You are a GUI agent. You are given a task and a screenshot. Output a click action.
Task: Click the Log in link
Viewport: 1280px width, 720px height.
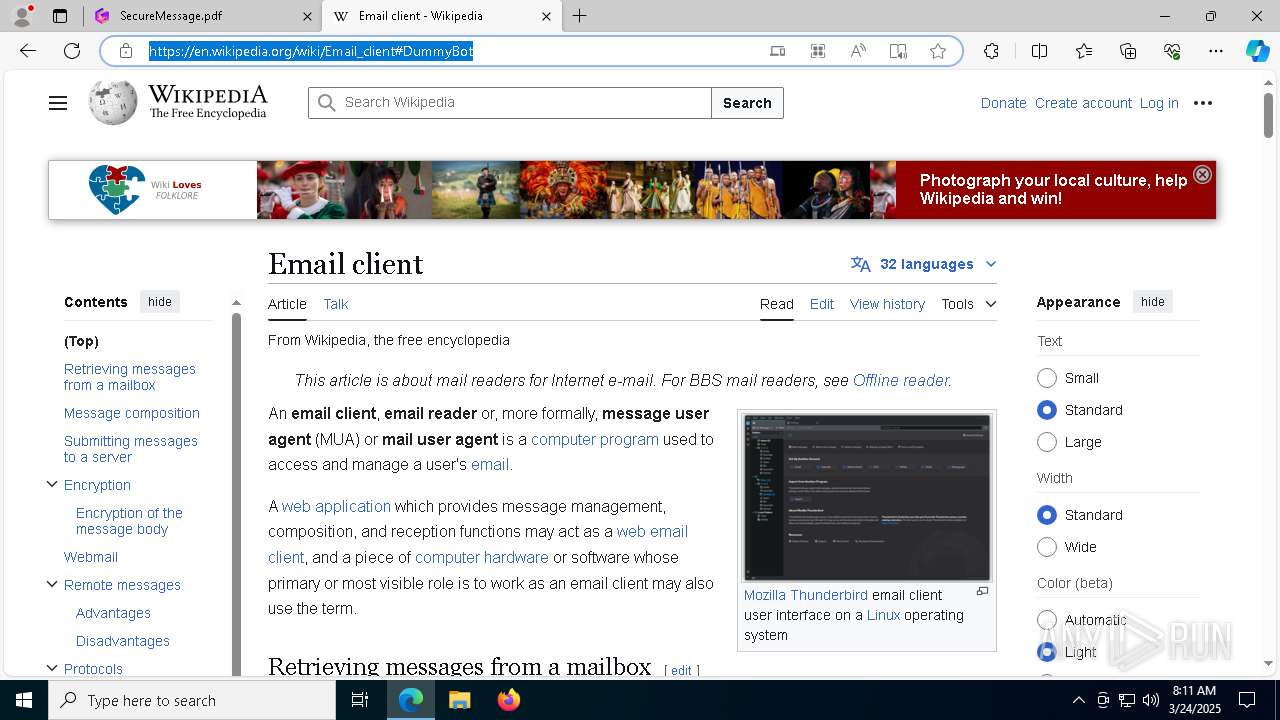(x=1159, y=103)
